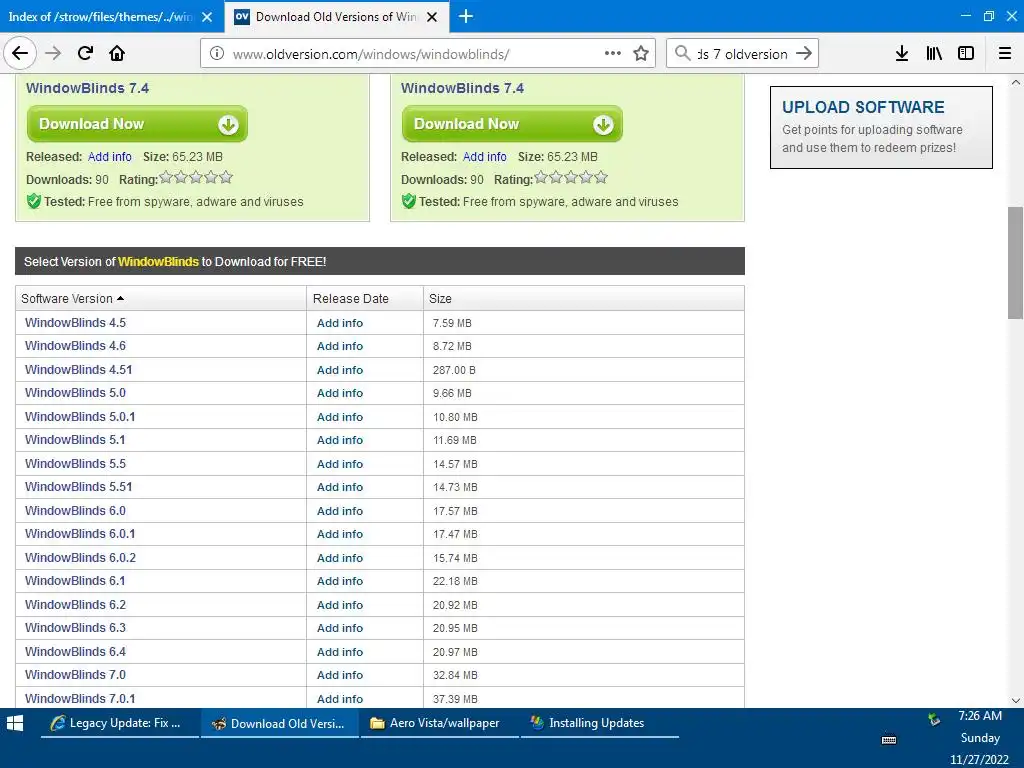Open the Firefox hamburger menu

point(1005,54)
